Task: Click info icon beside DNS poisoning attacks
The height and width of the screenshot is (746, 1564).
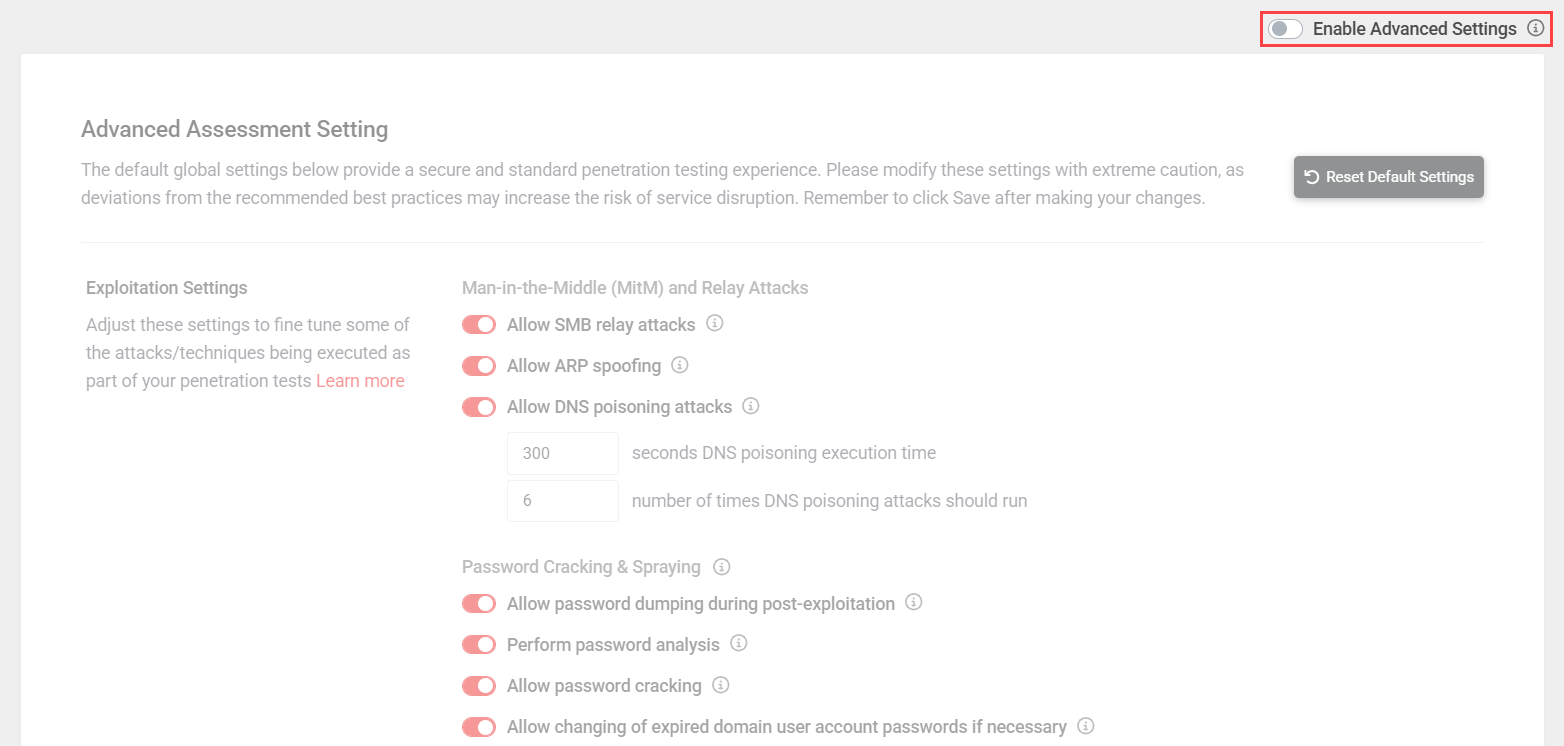Action: 752,406
